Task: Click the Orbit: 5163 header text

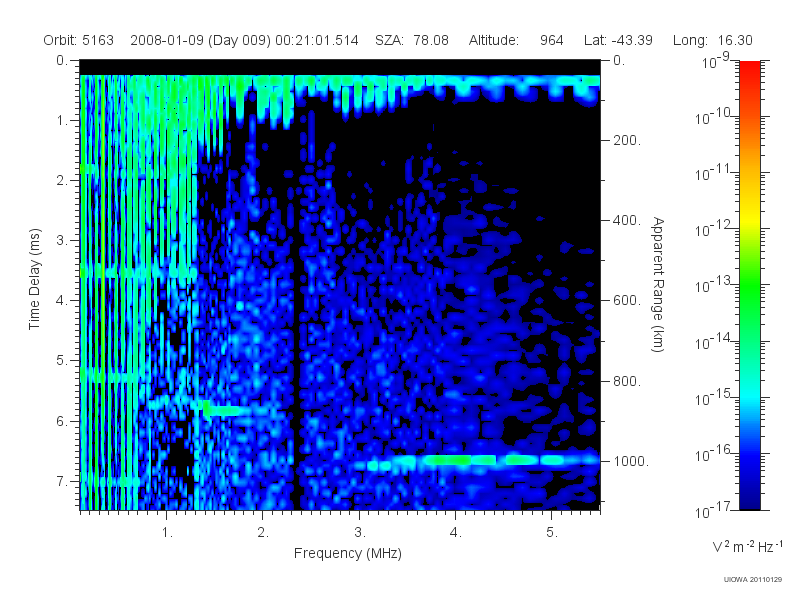Action: 79,40
